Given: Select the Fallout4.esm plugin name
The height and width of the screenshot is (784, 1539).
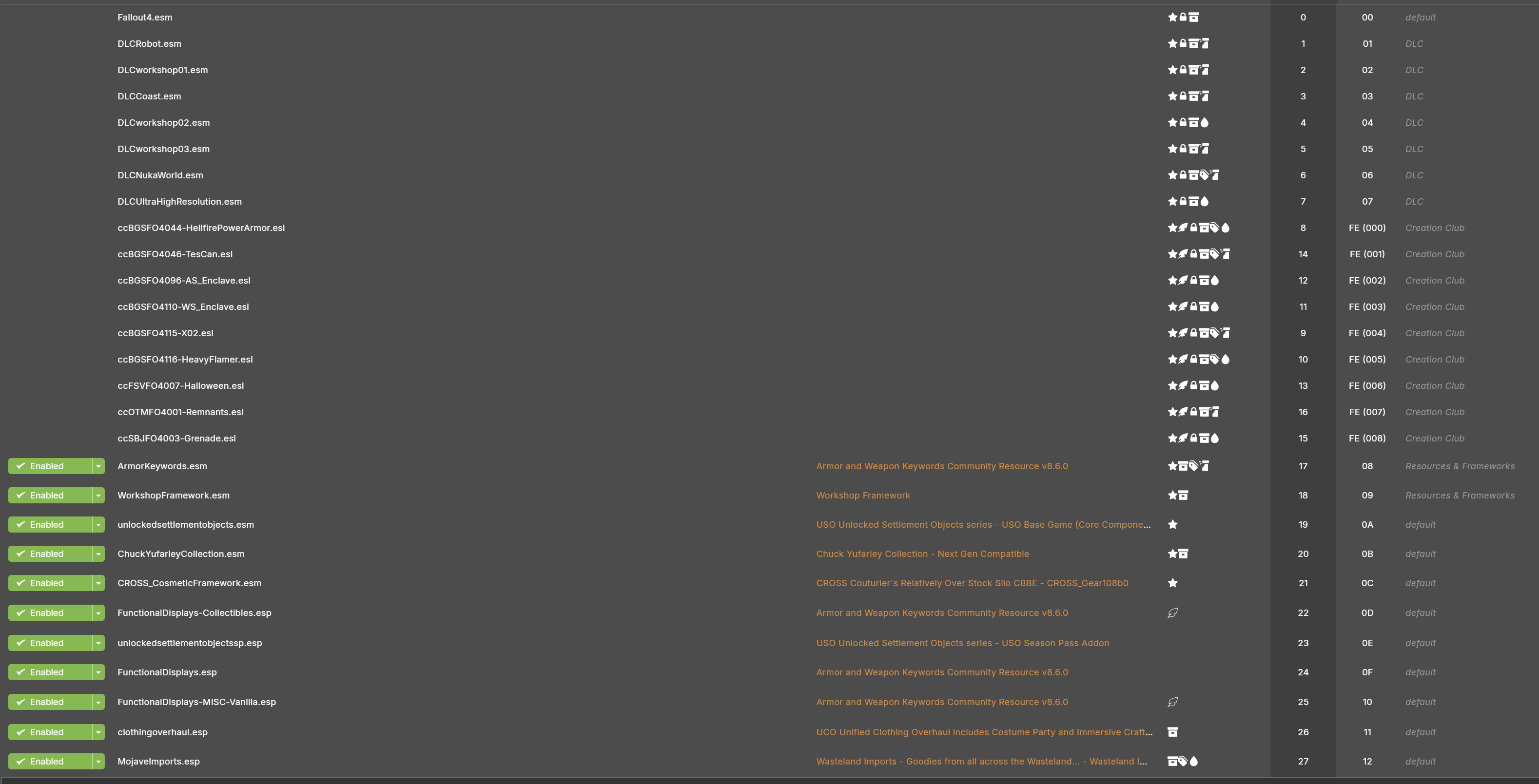Looking at the screenshot, I should pos(145,18).
